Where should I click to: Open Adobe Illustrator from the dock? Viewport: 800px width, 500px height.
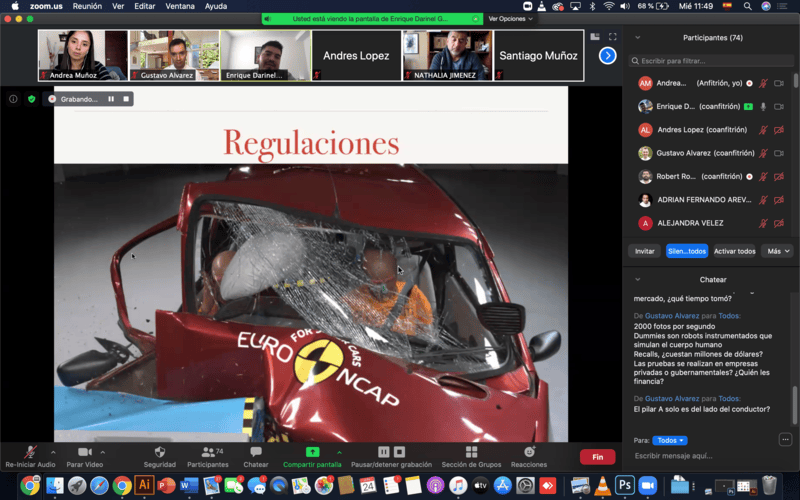[144, 485]
